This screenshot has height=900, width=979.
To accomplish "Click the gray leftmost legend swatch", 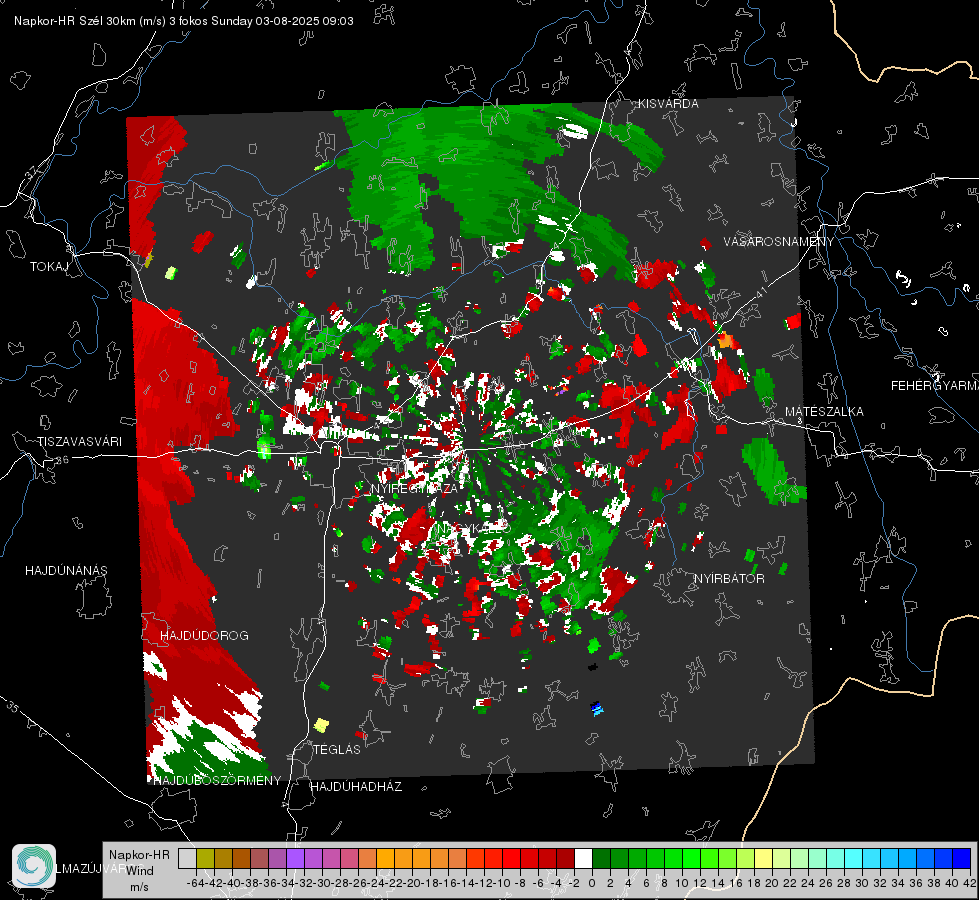I will pyautogui.click(x=187, y=858).
